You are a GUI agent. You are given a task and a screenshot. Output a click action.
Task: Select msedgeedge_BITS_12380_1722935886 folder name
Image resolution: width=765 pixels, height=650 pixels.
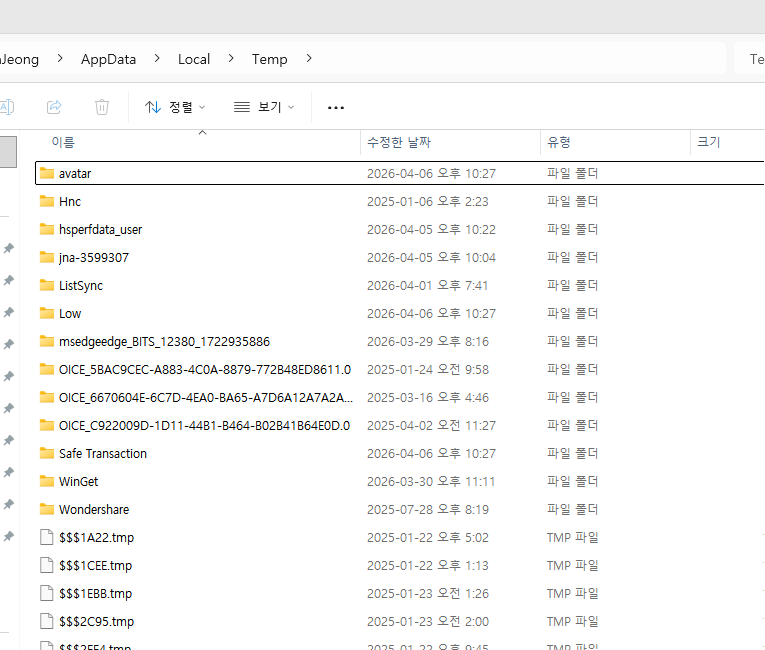click(x=164, y=342)
